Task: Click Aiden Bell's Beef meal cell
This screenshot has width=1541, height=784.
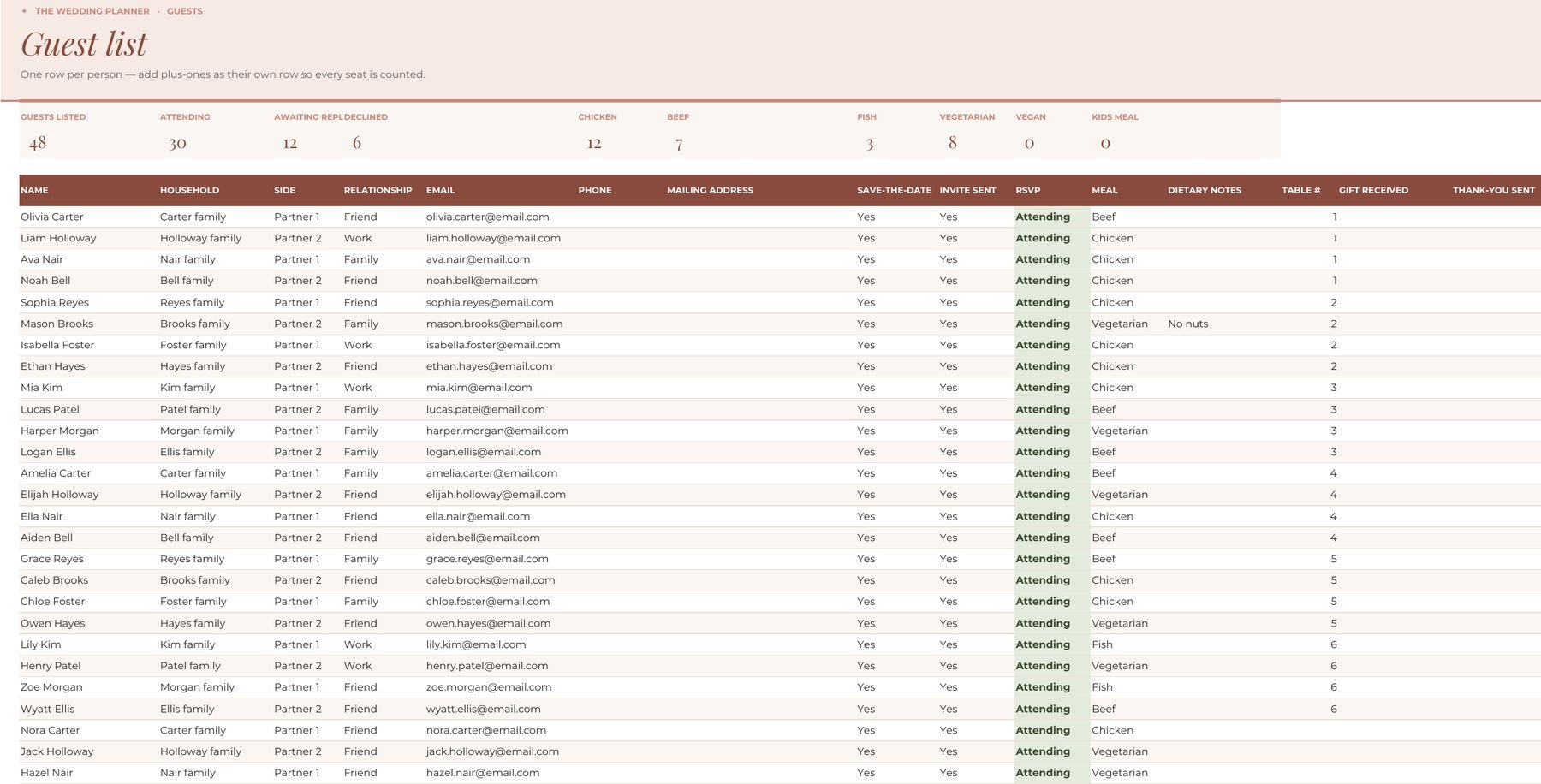Action: pos(1104,538)
